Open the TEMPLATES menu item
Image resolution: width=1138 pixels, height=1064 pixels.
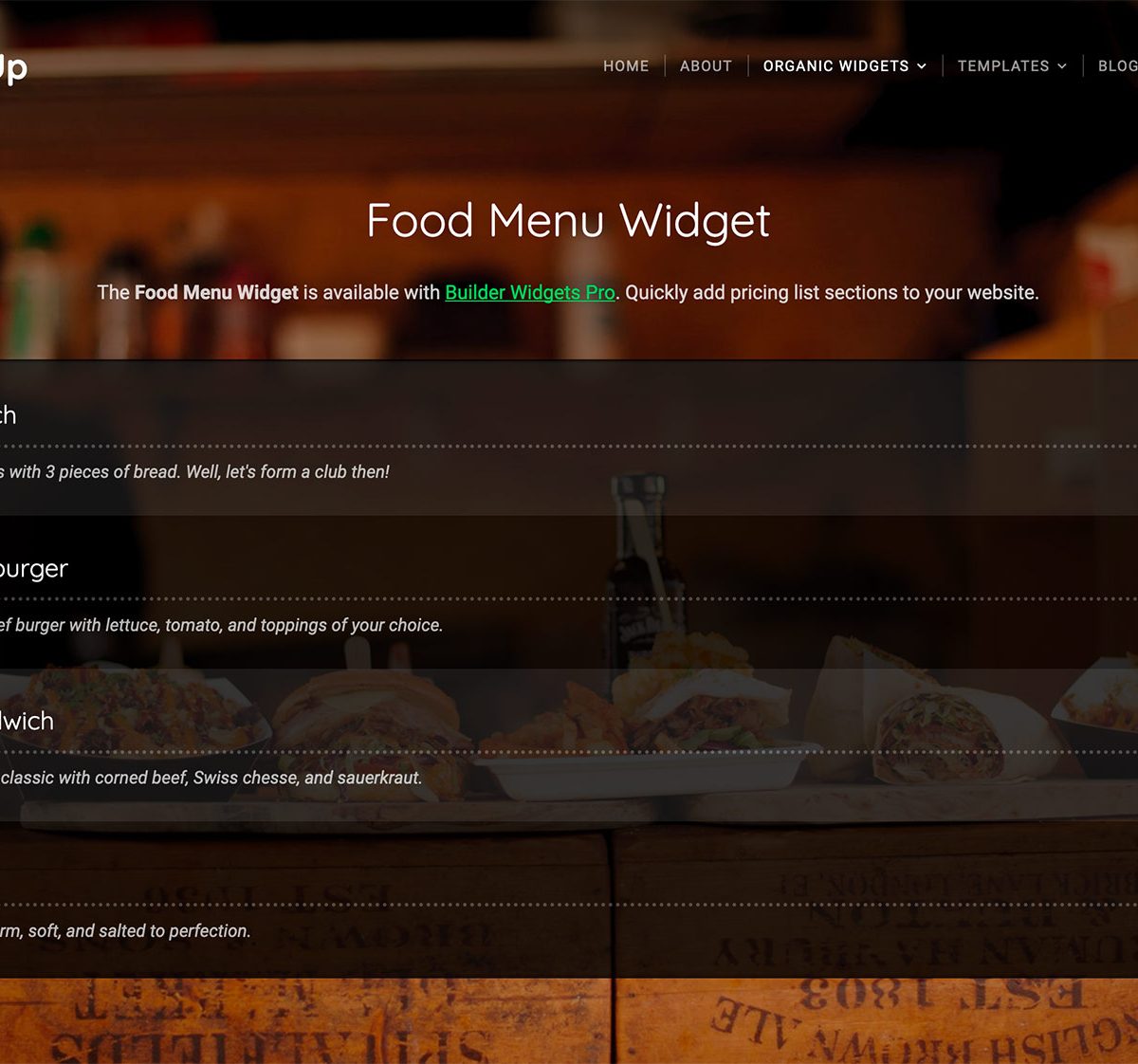(x=1003, y=66)
